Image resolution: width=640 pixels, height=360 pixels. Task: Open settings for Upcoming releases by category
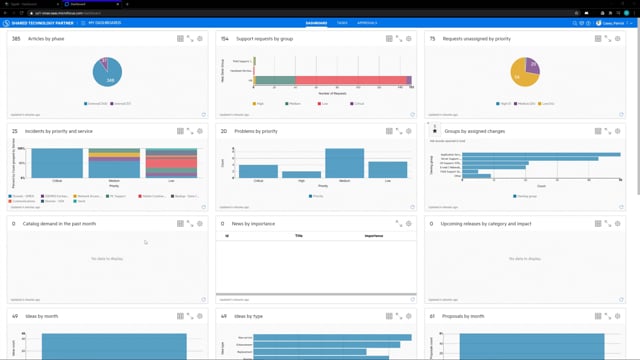coord(618,224)
